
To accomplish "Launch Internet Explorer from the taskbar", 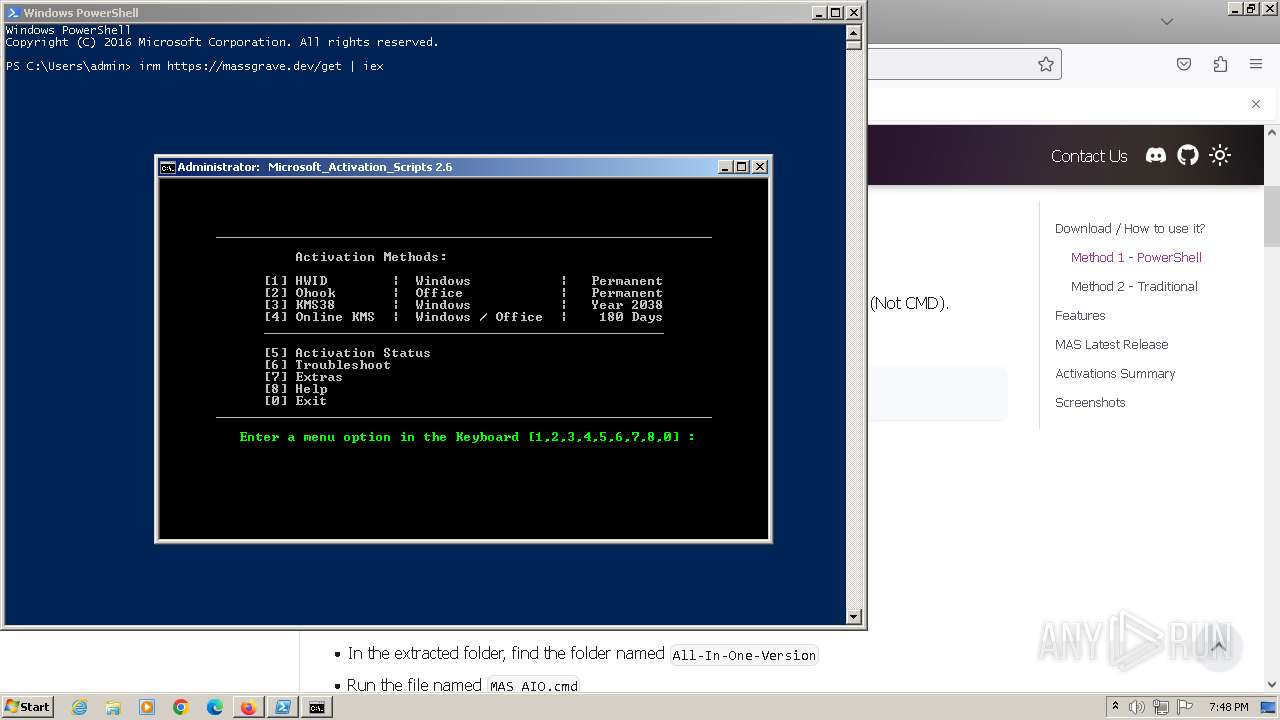I will [80, 707].
